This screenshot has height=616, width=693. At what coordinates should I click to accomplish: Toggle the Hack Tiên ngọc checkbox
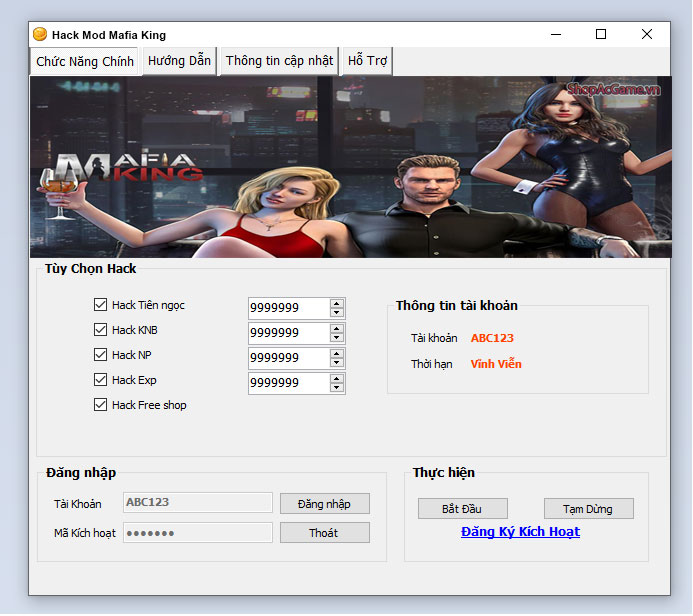click(100, 305)
